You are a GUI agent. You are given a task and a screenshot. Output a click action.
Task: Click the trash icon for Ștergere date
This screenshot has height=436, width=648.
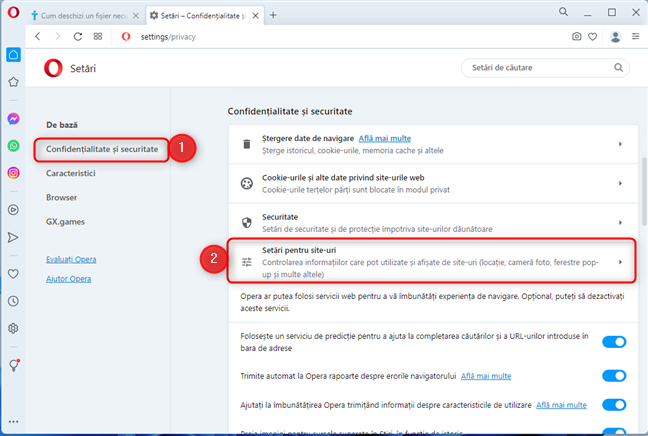click(x=247, y=144)
